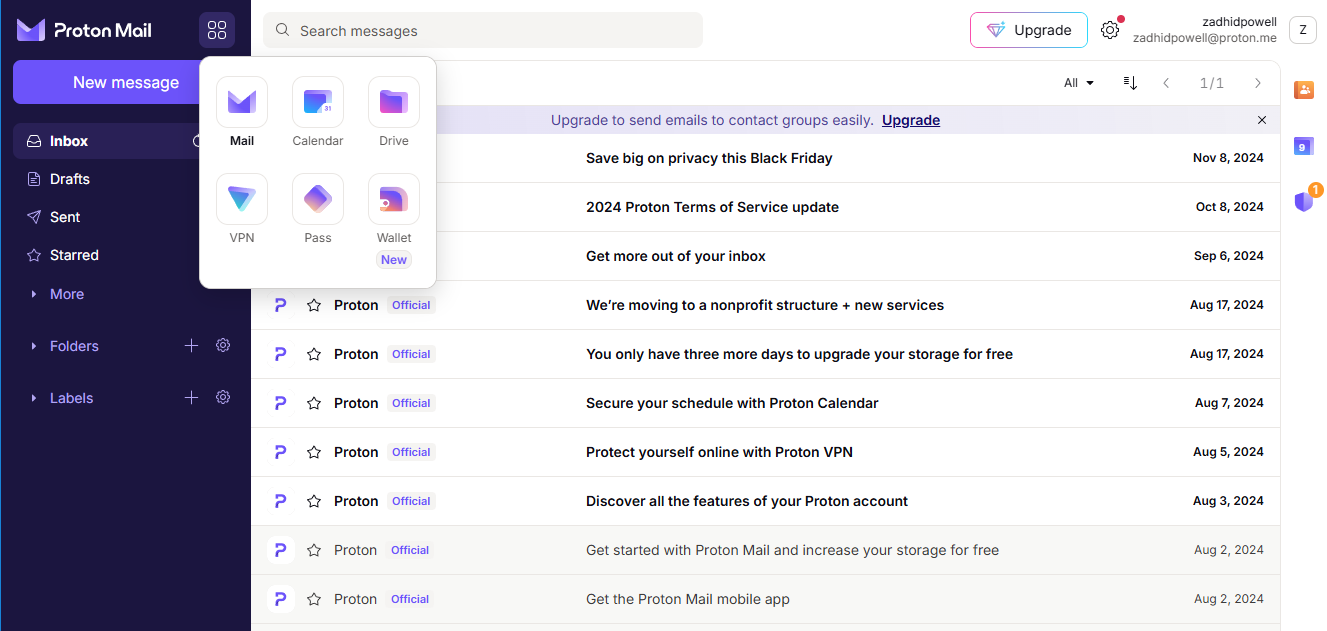Open the Contacts panel in the right sidebar
Viewport: 1327px width, 631px height.
coord(1304,90)
